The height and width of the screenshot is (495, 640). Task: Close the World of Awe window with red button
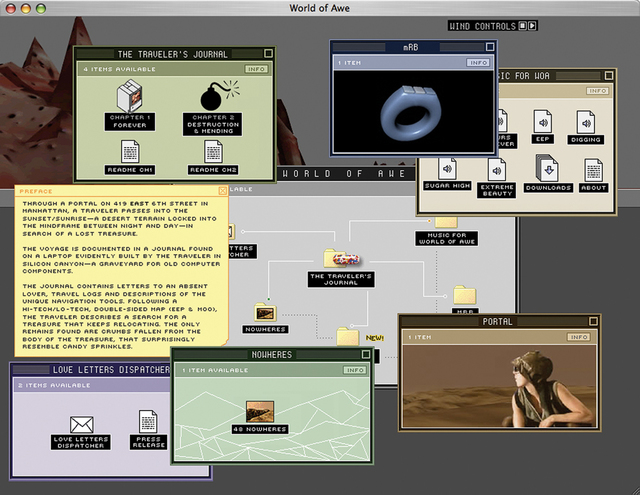click(x=10, y=8)
